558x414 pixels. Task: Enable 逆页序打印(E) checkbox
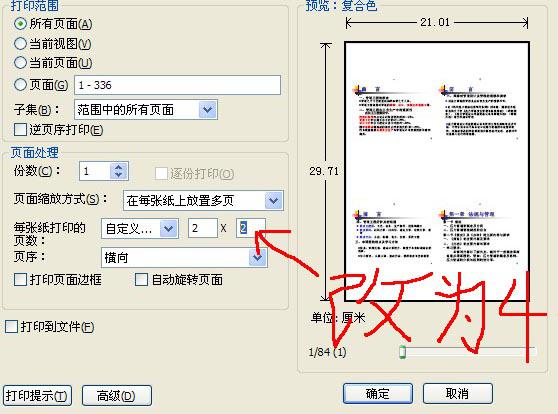click(20, 130)
